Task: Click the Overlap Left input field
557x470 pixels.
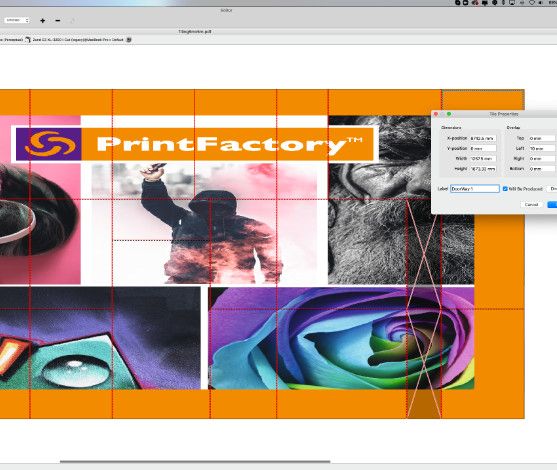Action: 542,148
